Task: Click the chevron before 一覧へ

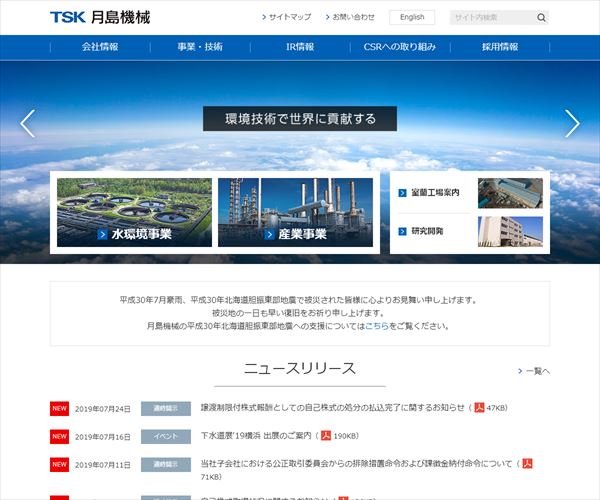Action: (520, 371)
